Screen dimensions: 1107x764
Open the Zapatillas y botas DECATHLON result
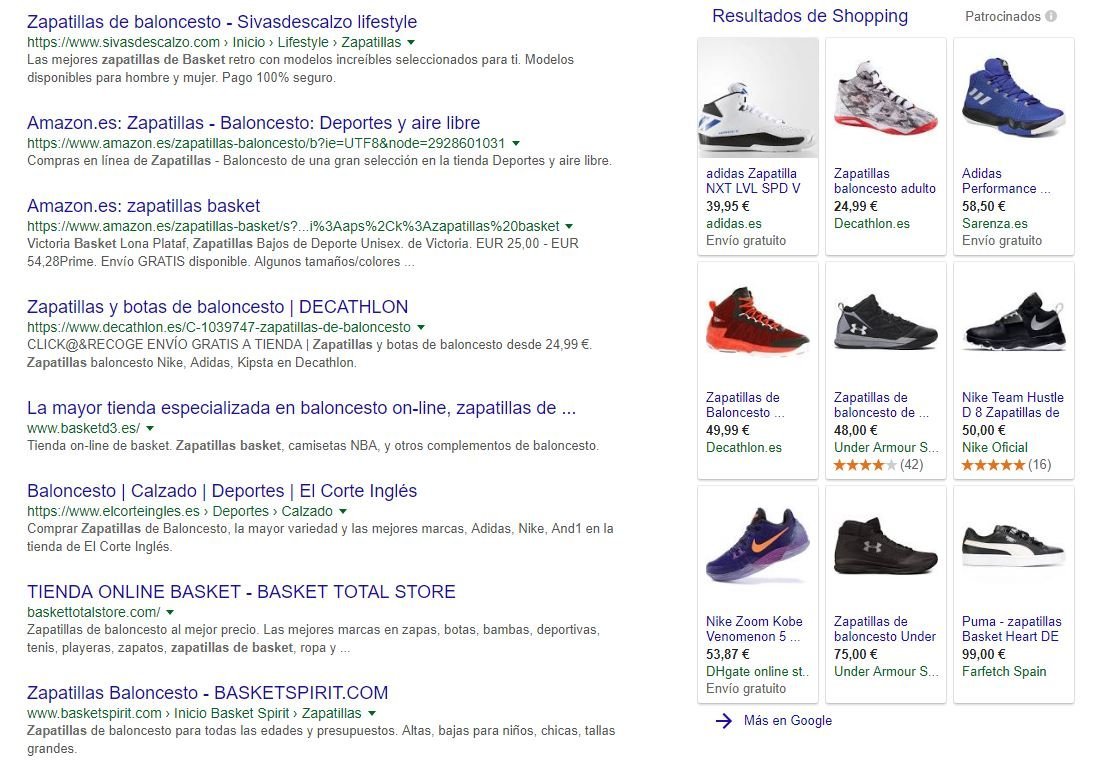217,307
